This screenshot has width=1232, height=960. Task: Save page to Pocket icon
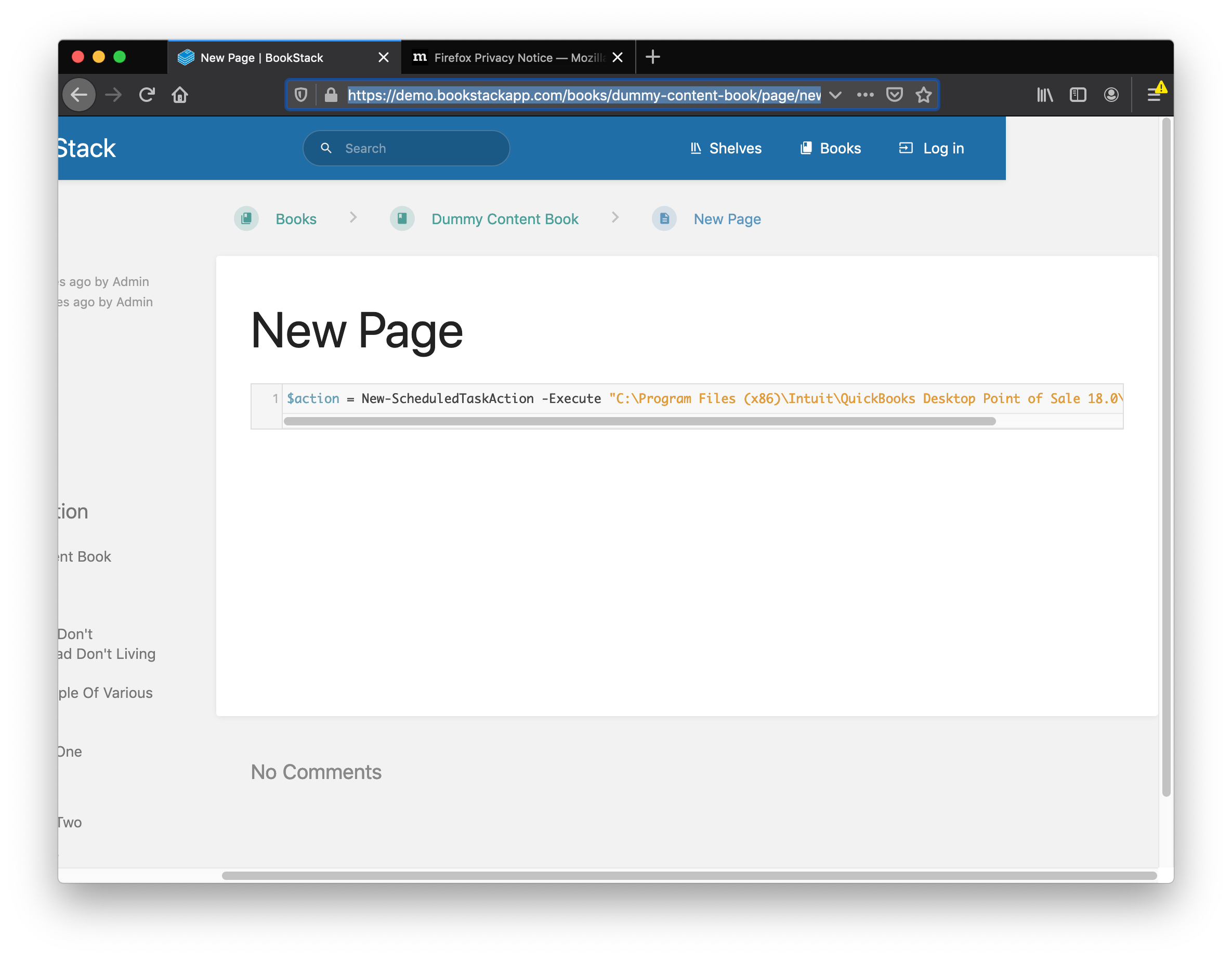[x=894, y=95]
